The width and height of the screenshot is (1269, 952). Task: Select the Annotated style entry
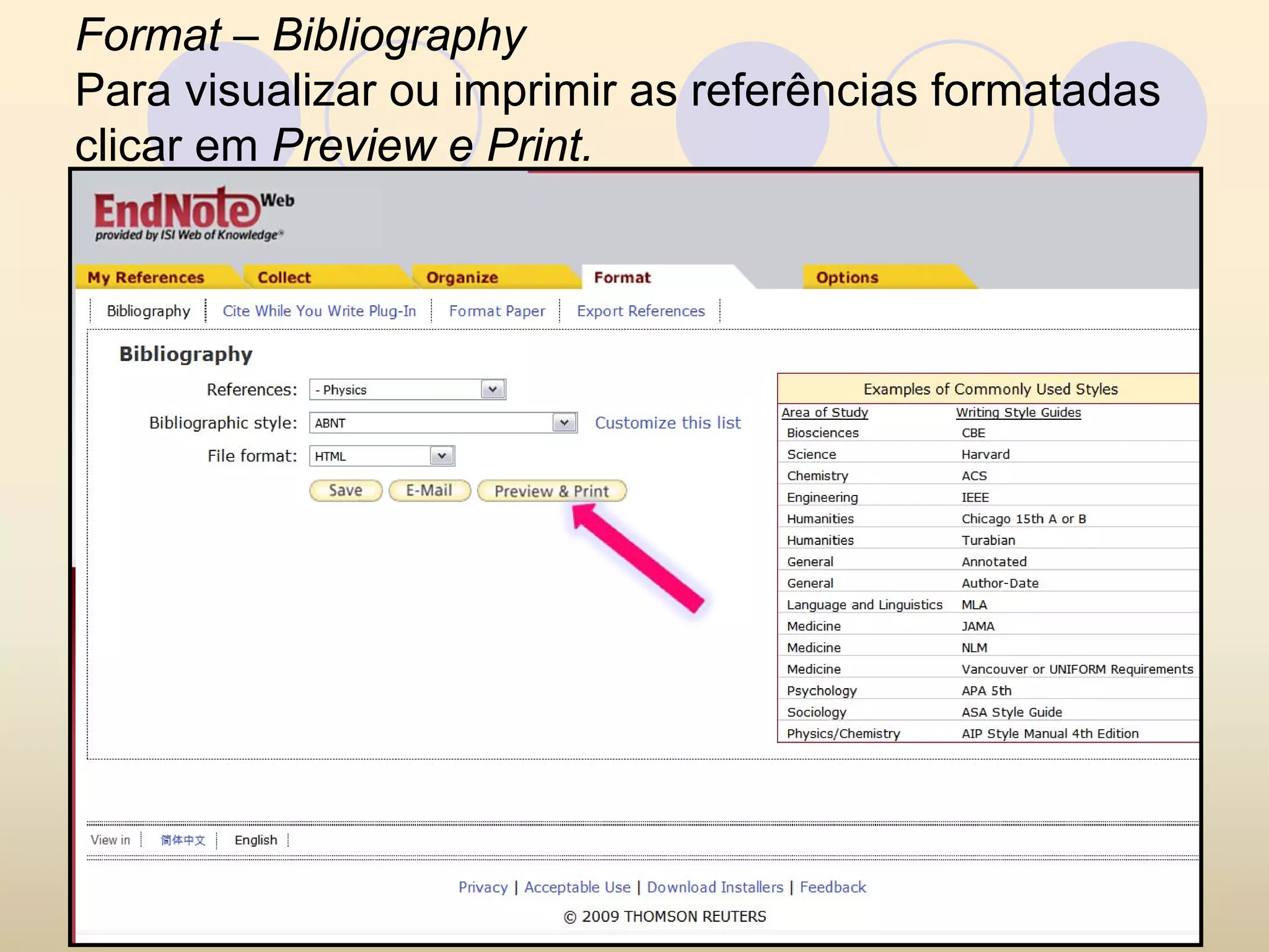[994, 562]
